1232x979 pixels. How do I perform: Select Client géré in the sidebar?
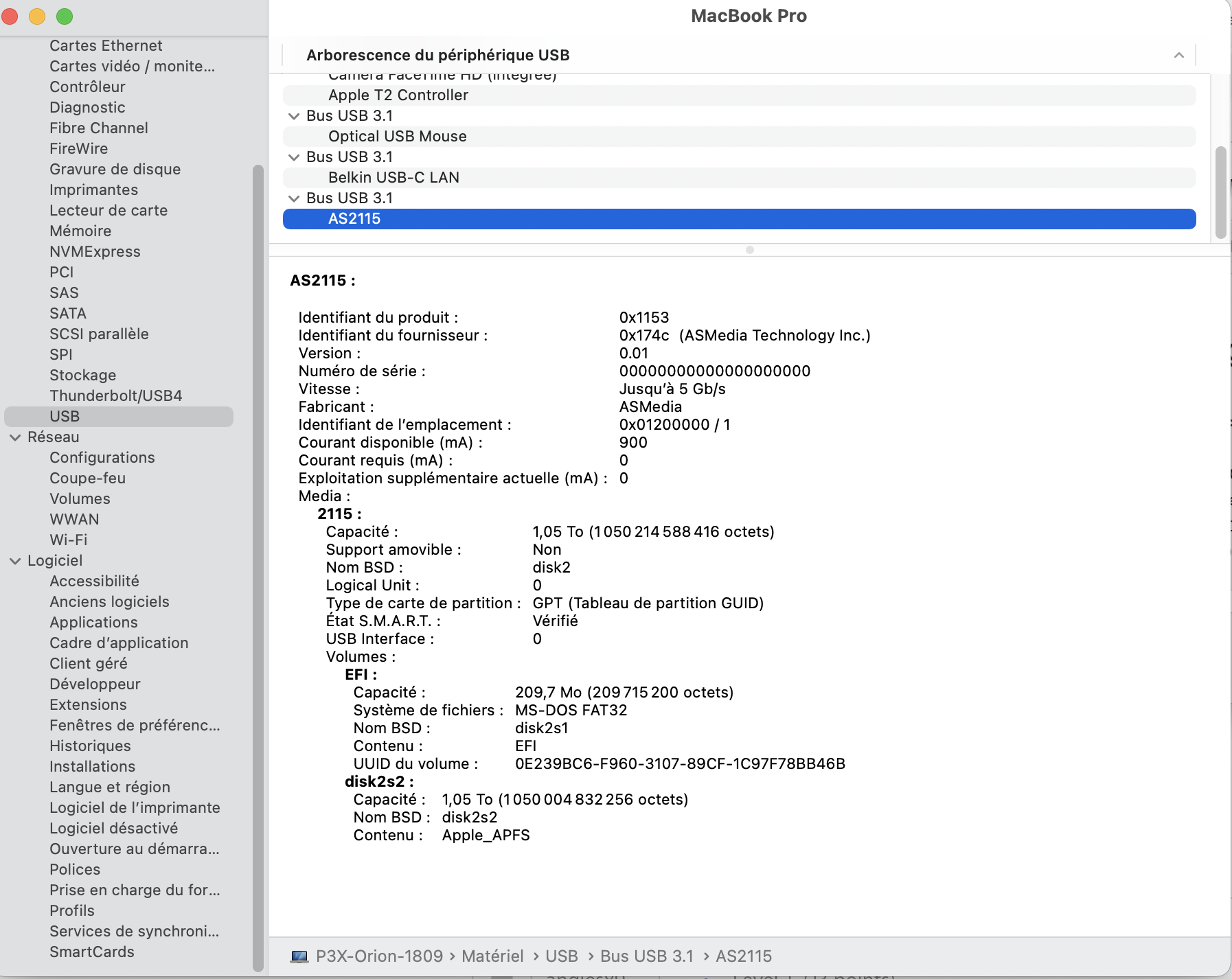point(88,664)
